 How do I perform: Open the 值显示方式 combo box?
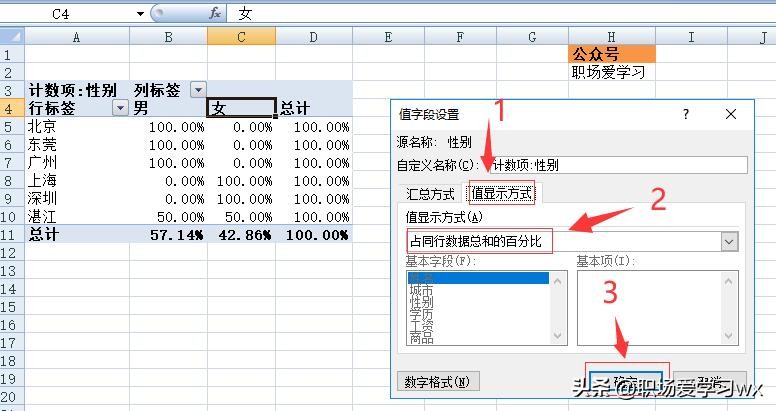click(573, 242)
